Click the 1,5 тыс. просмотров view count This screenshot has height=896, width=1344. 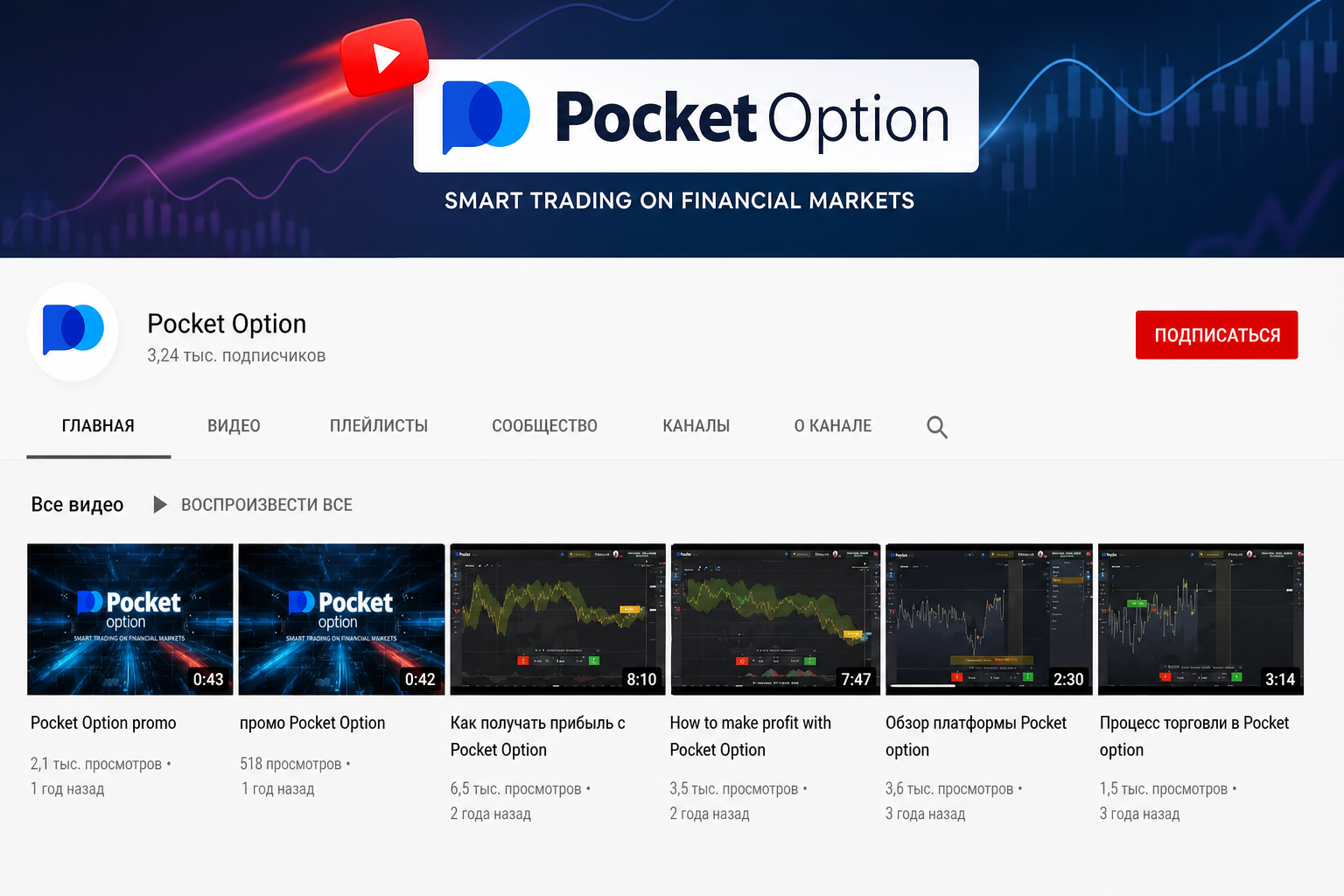tap(1164, 788)
